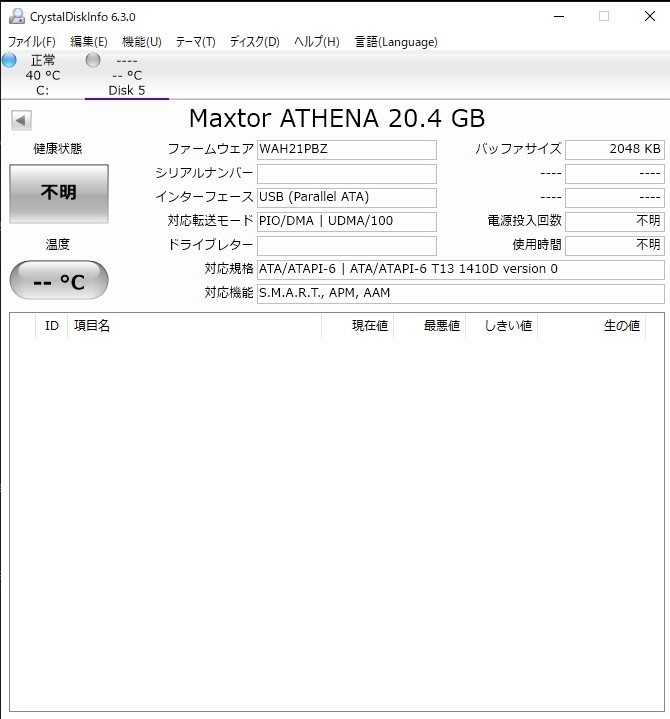Click the 不明 health status button
Image resolution: width=670 pixels, height=719 pixels.
coord(59,194)
